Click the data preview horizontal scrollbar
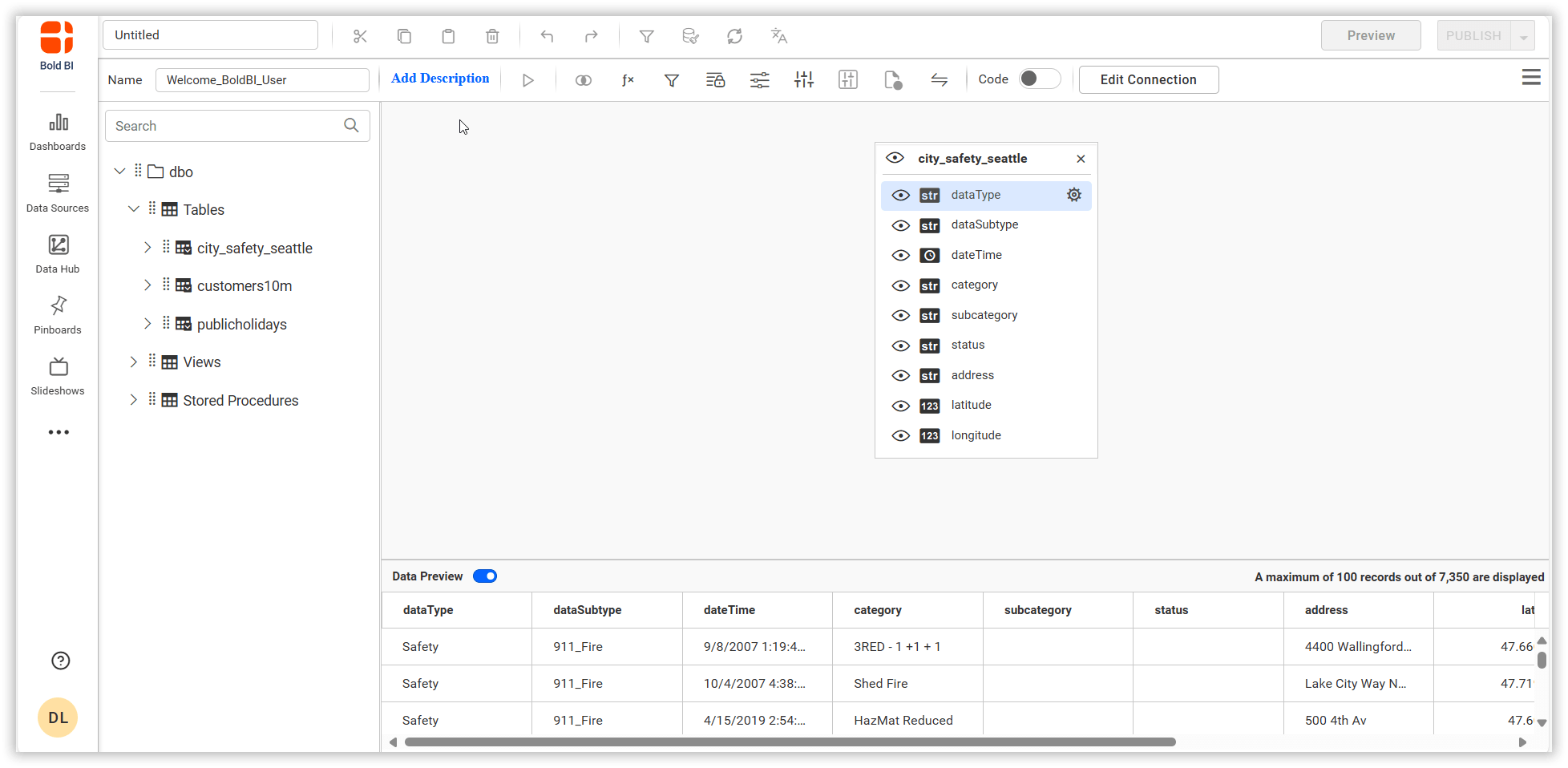The image size is (1568, 768). coord(790,742)
